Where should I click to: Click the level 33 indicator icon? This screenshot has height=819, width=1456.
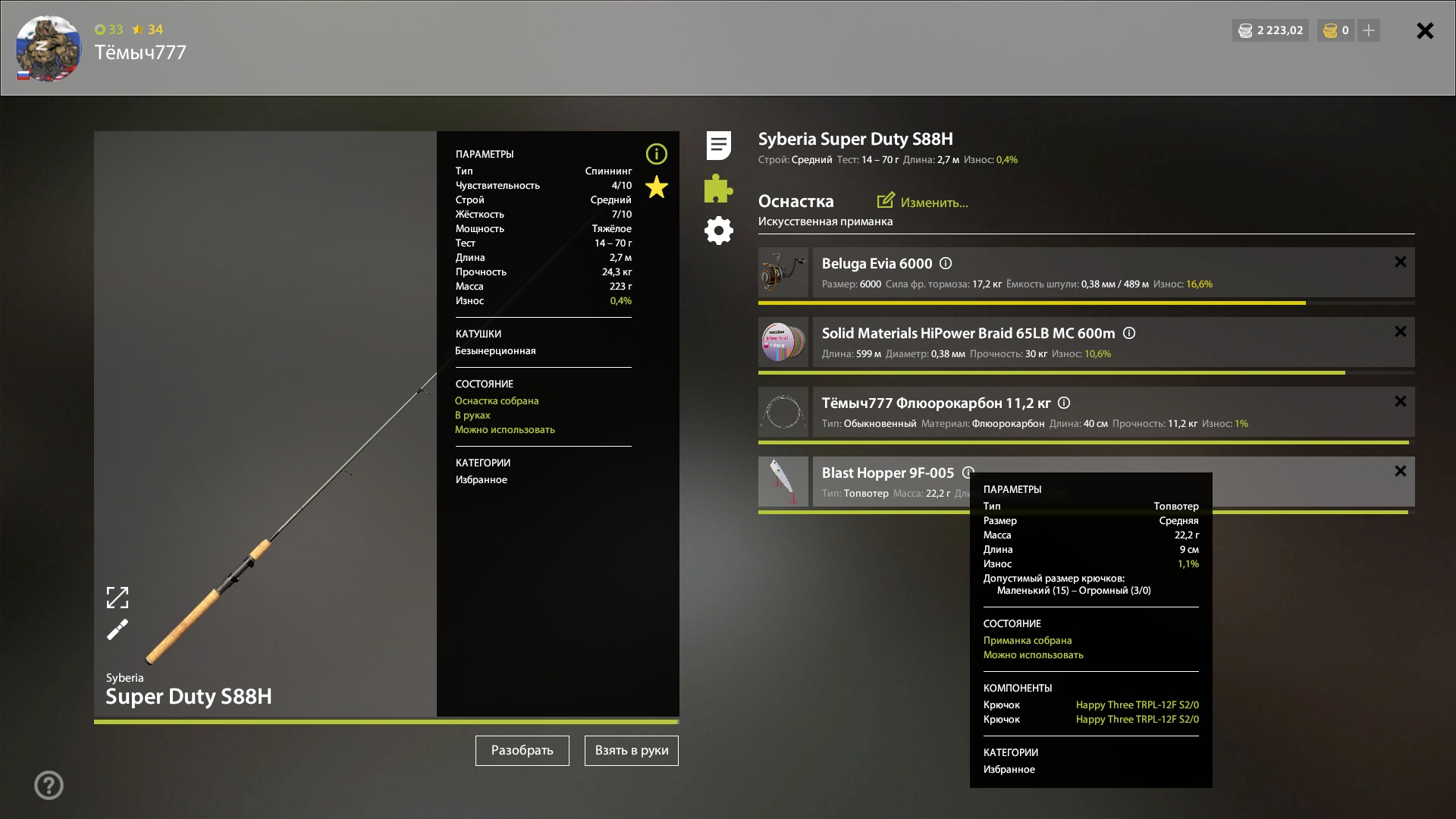pos(100,30)
